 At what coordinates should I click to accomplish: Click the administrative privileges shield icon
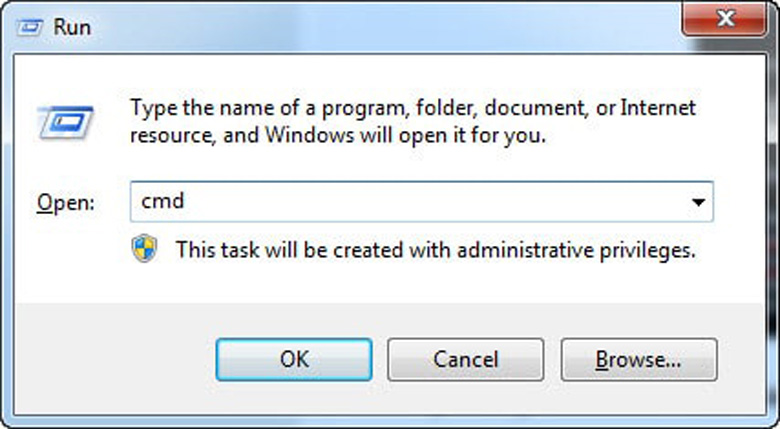pos(145,249)
